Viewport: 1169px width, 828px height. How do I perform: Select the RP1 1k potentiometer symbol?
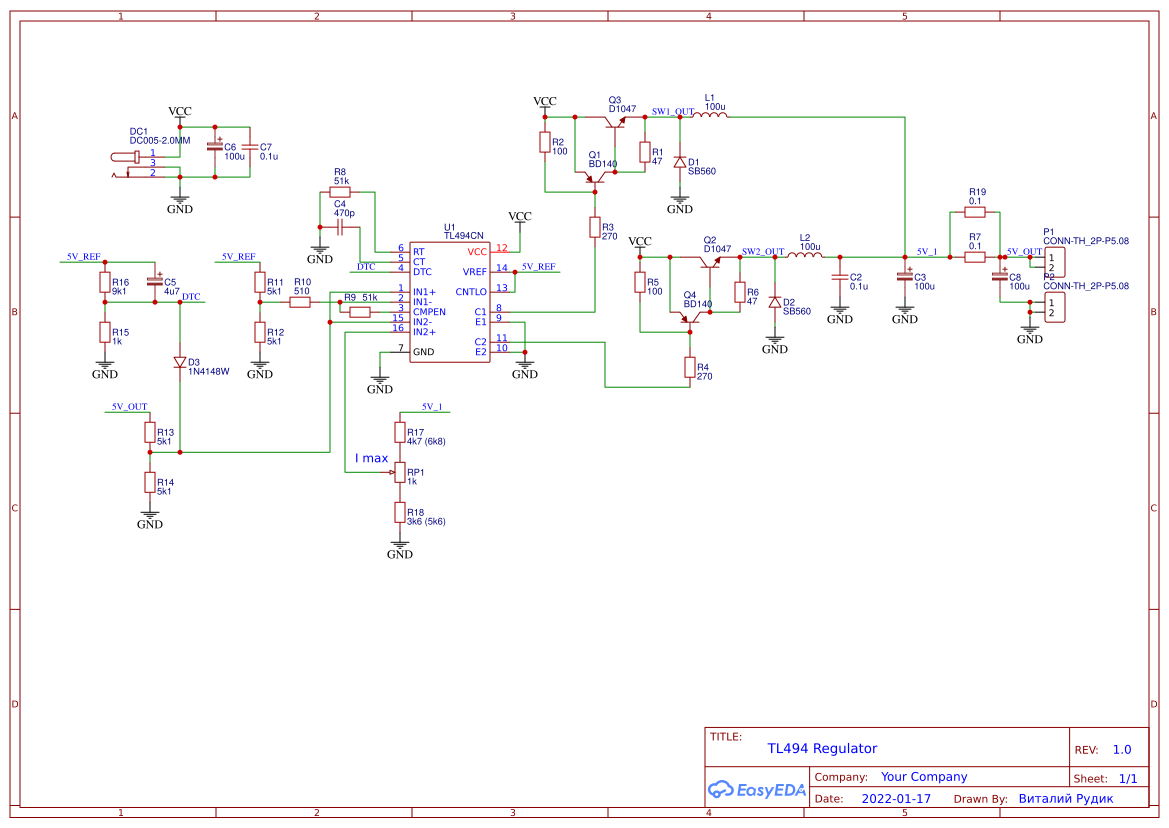396,472
